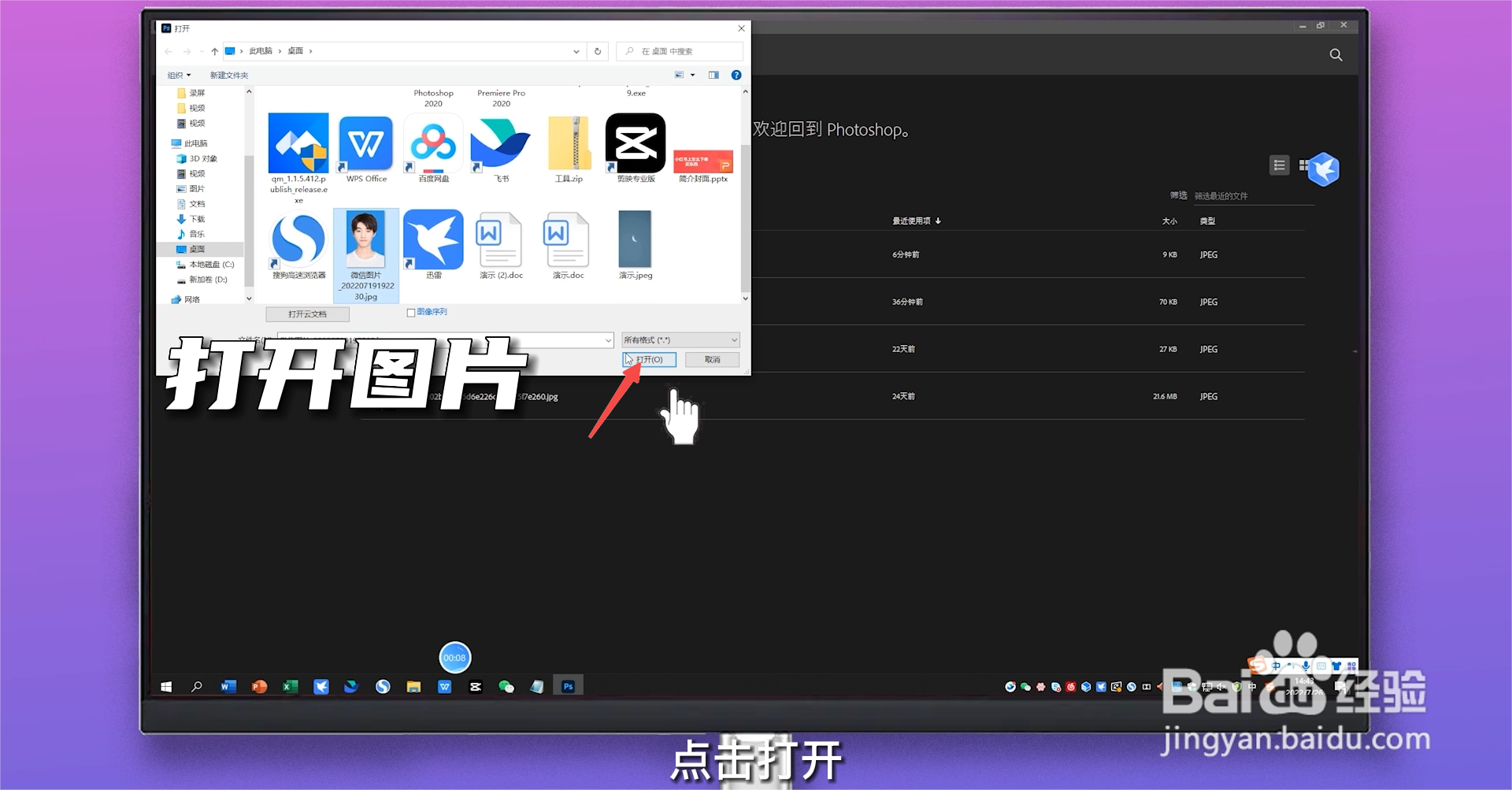Select 3D 对象 in the navigation tree

point(197,158)
